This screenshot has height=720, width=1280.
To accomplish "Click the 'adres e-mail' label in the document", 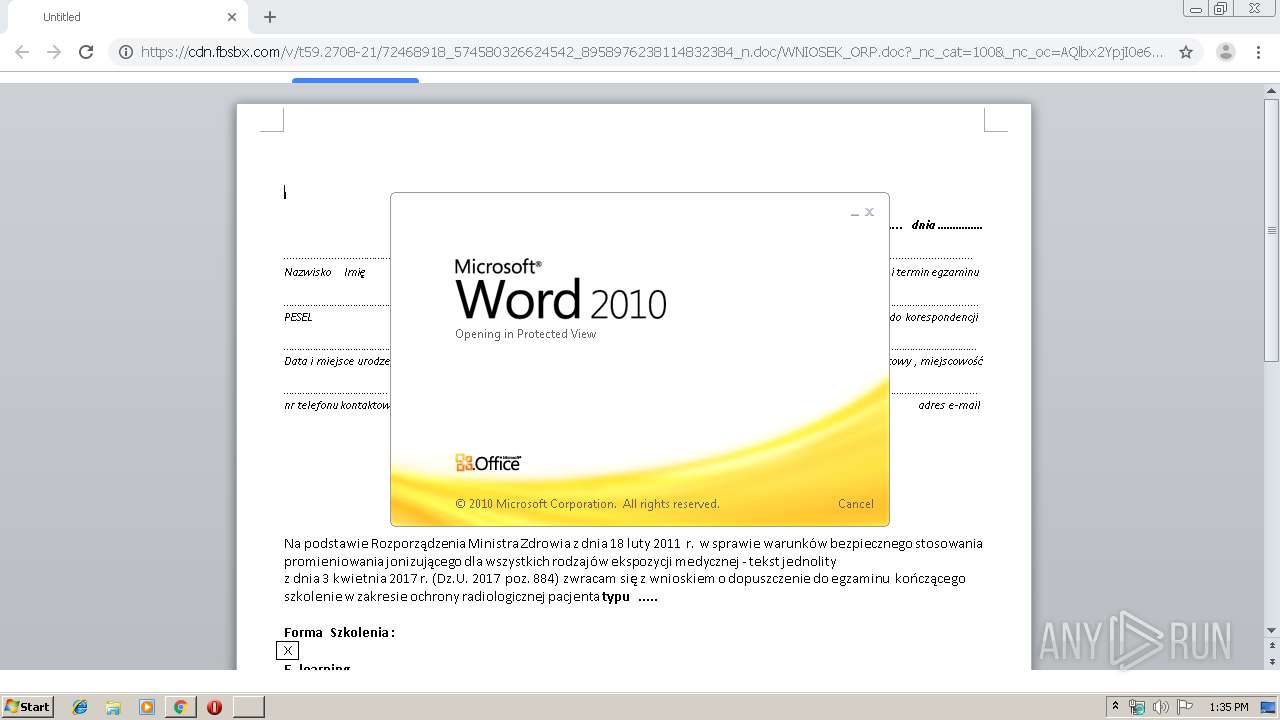I will click(949, 405).
